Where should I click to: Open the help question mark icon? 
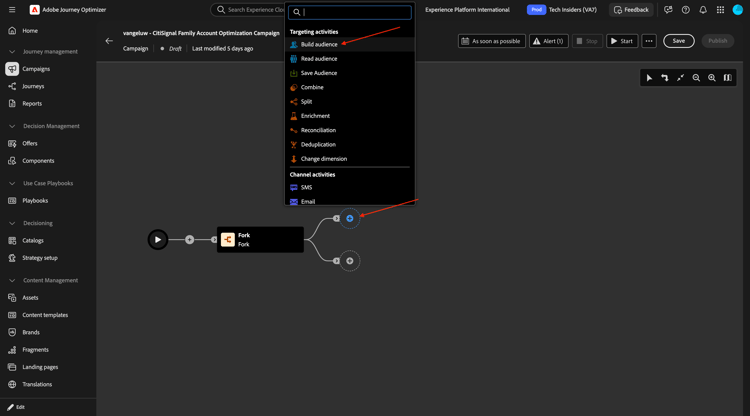click(685, 10)
